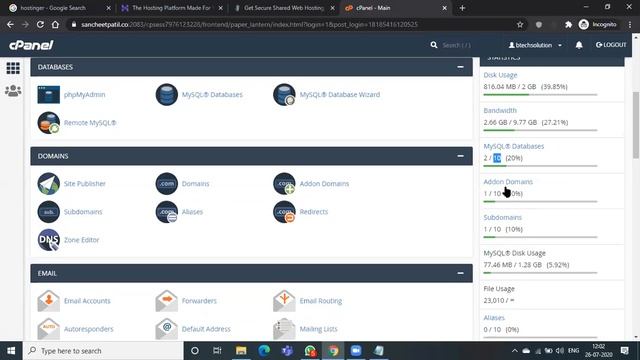Click the page vertical scrollbar

point(636,125)
